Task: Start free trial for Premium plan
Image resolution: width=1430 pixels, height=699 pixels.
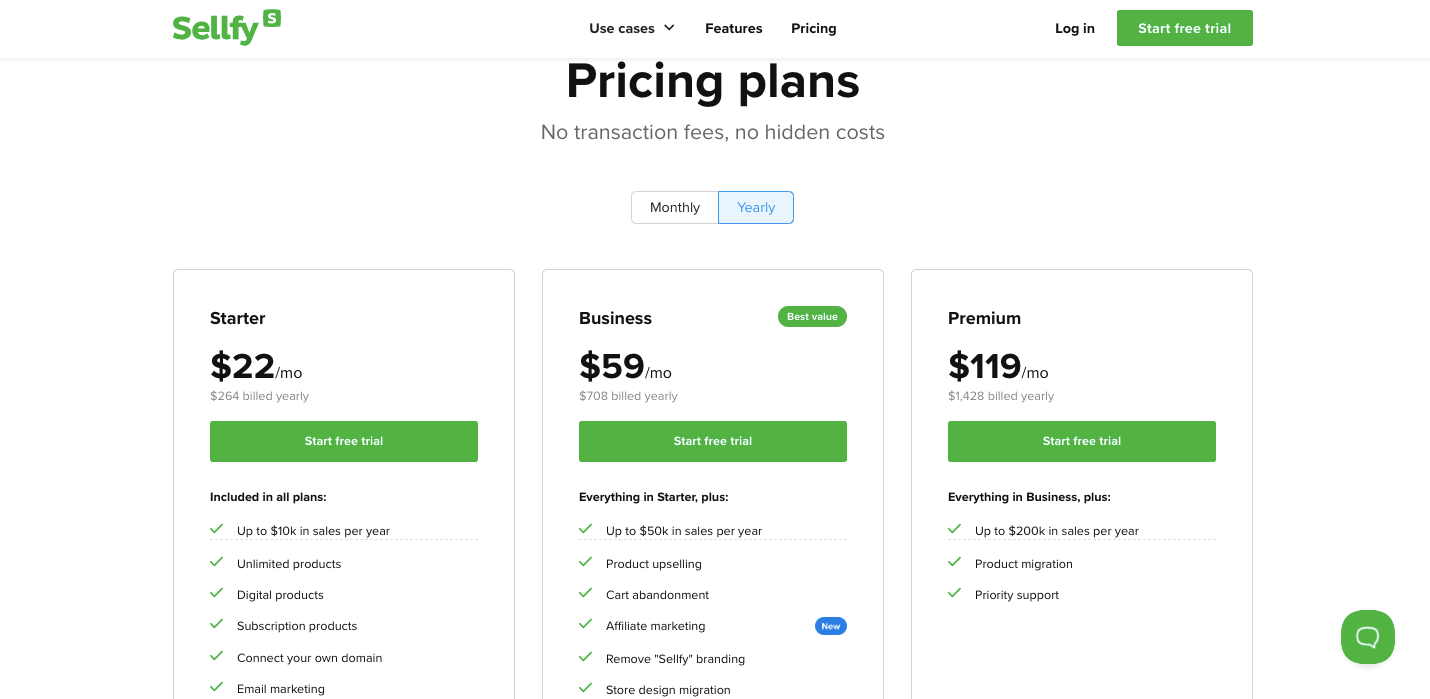Action: [x=1082, y=441]
